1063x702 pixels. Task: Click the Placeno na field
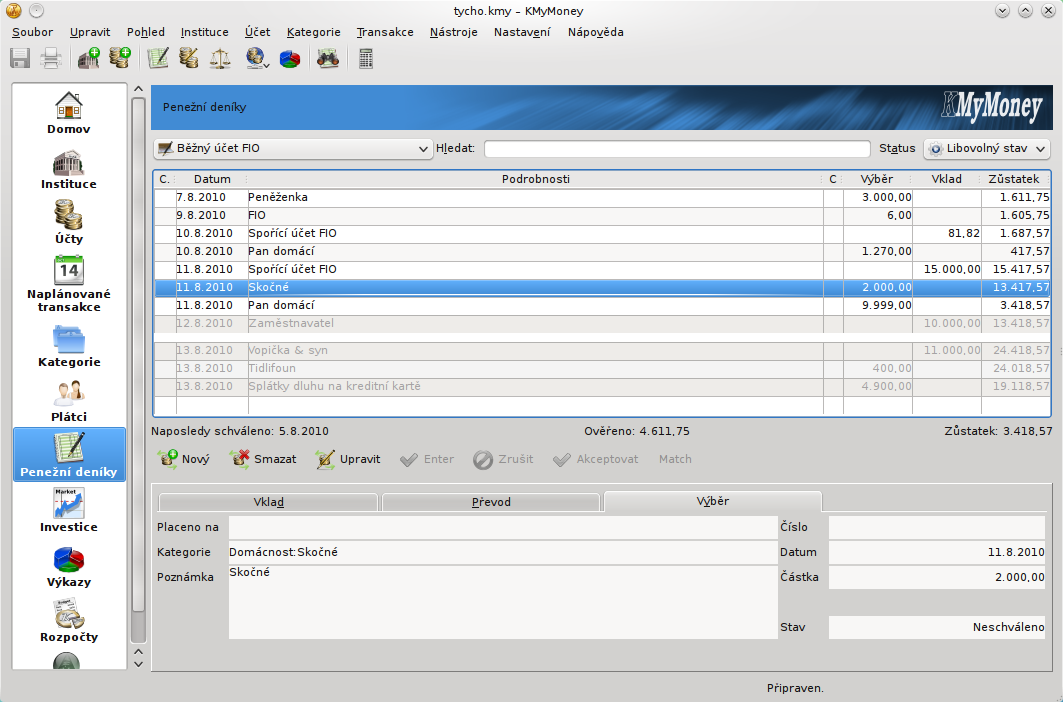click(x=503, y=527)
